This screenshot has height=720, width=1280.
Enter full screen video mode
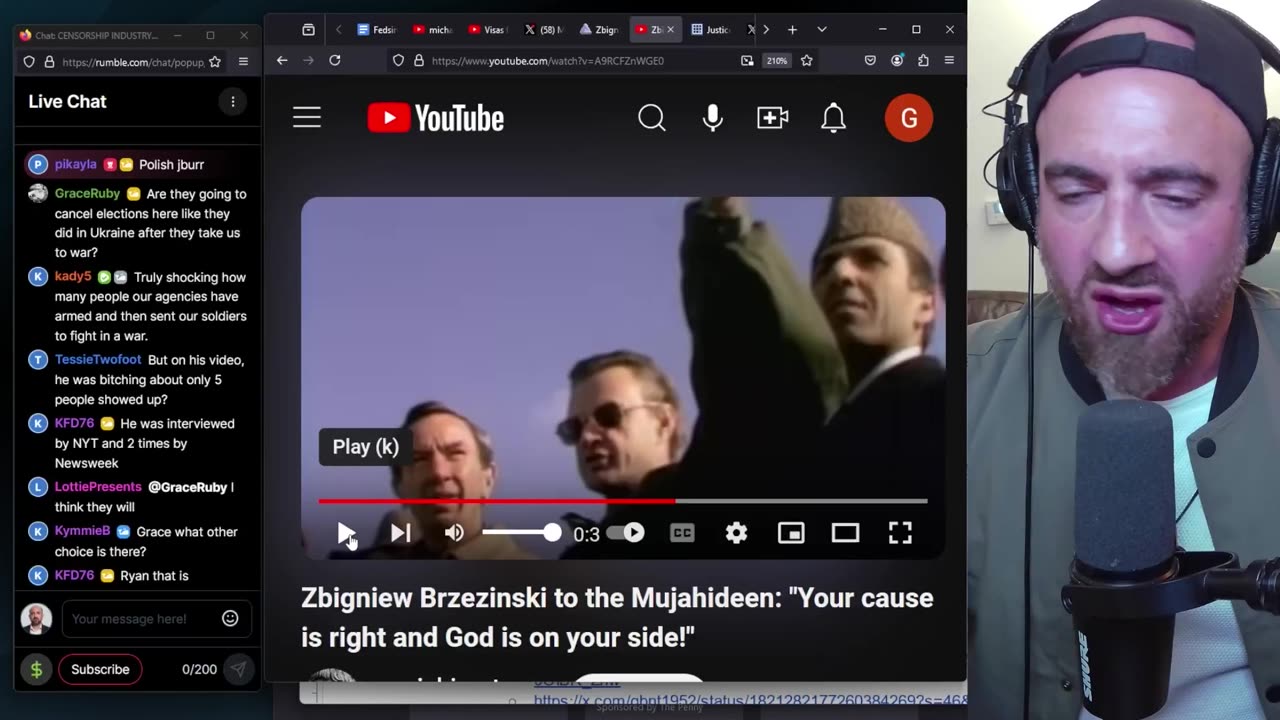pyautogui.click(x=900, y=533)
